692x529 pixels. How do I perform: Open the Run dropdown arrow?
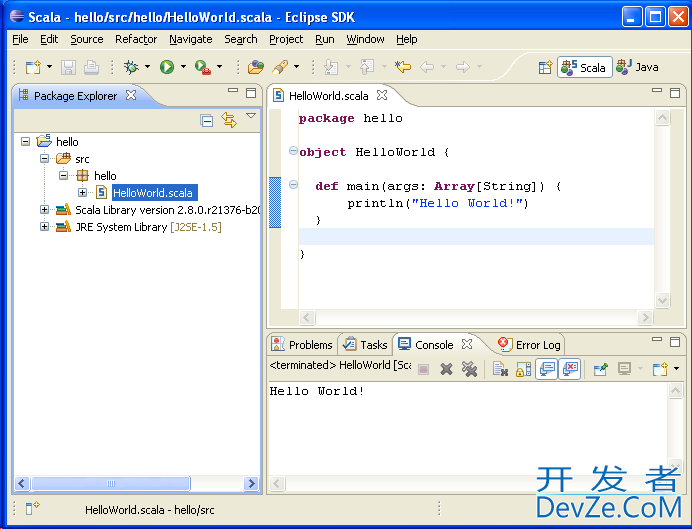click(183, 67)
